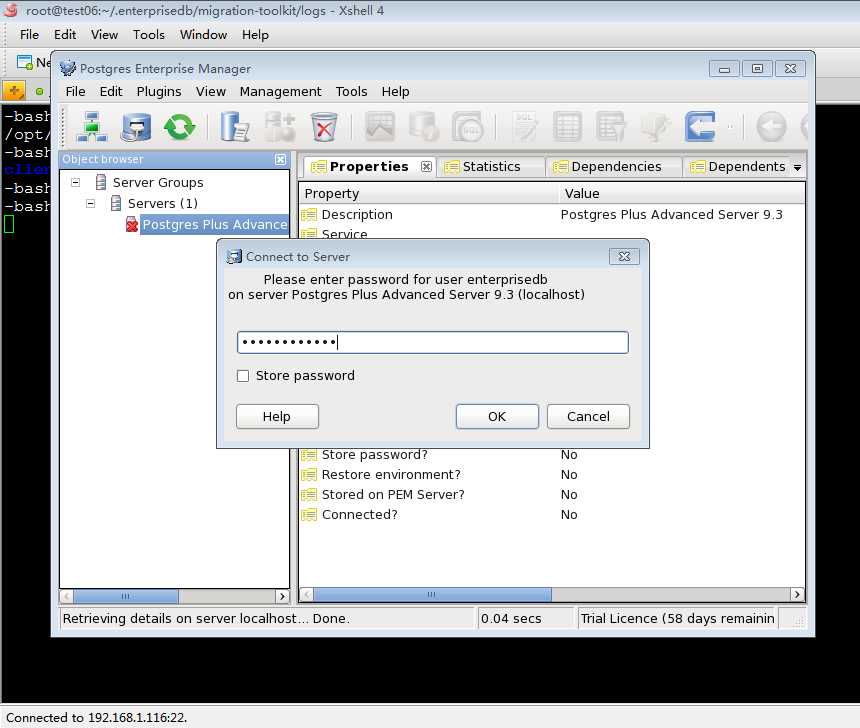
Task: Click the password input field
Action: click(x=433, y=342)
